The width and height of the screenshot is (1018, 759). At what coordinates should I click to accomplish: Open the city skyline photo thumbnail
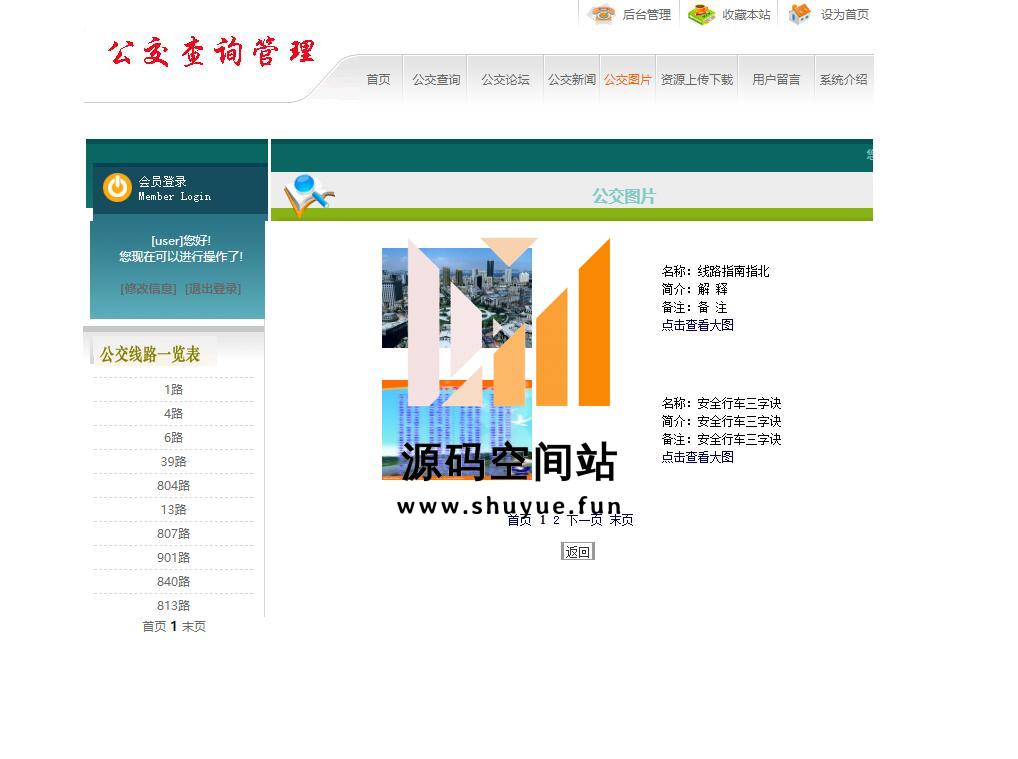pos(456,298)
